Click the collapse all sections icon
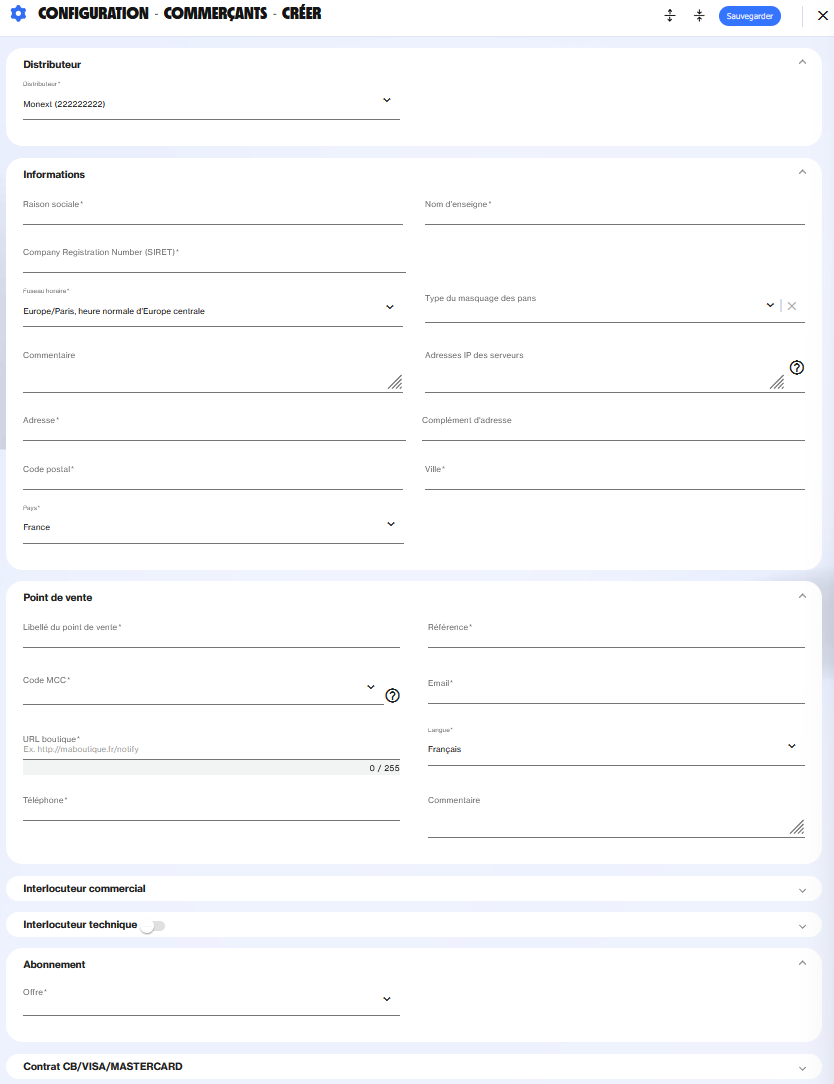834x1084 pixels. point(699,16)
